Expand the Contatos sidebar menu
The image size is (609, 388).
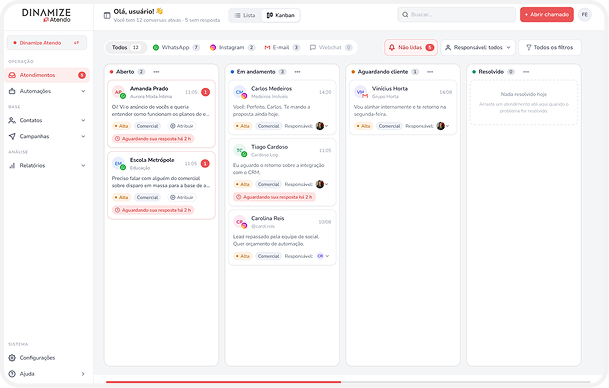click(x=47, y=120)
